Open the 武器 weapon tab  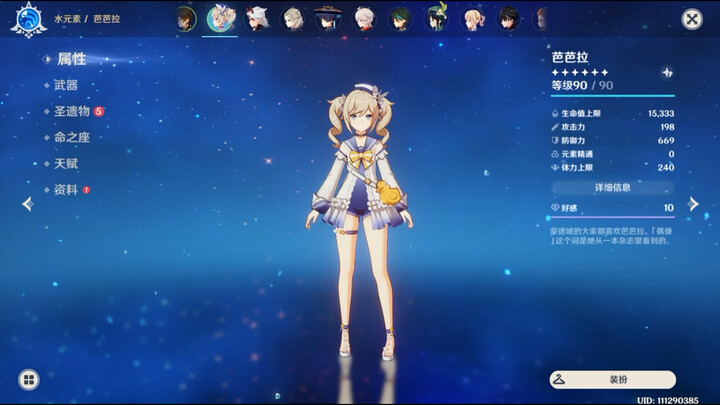(66, 85)
